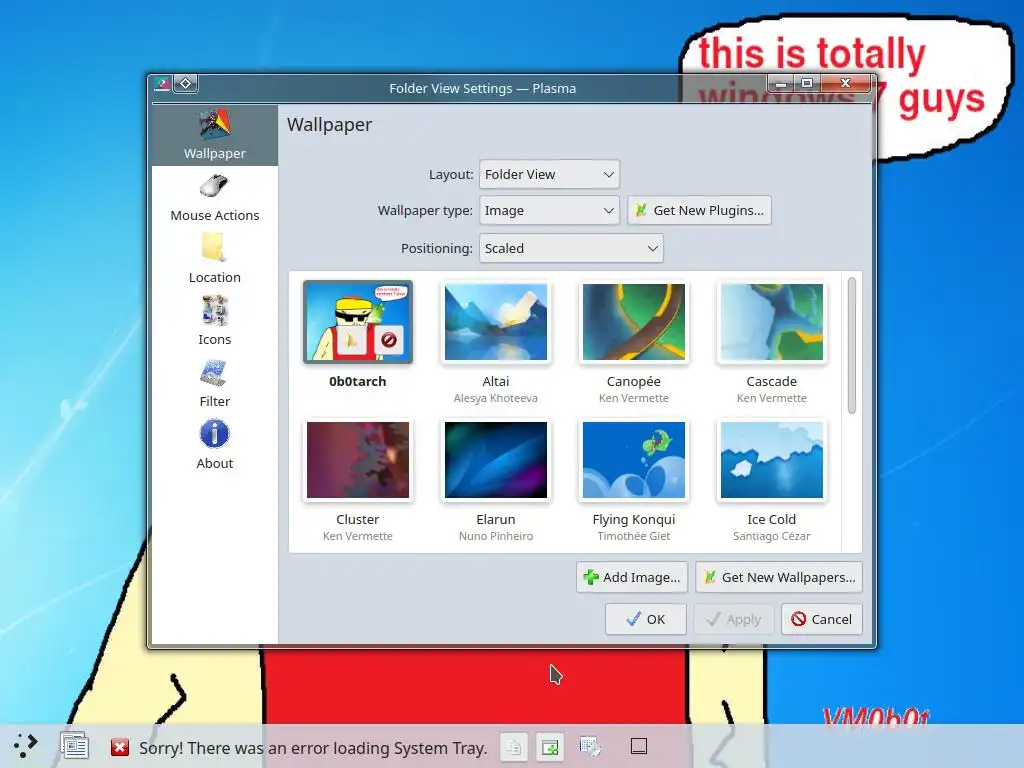Viewport: 1024px width, 768px height.
Task: Click the 0b0tarch wallpaper name label
Action: (358, 381)
